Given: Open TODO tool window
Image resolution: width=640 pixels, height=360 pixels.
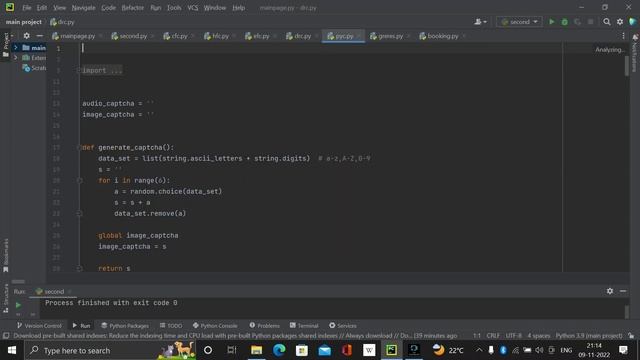Looking at the screenshot, I should click(x=171, y=326).
